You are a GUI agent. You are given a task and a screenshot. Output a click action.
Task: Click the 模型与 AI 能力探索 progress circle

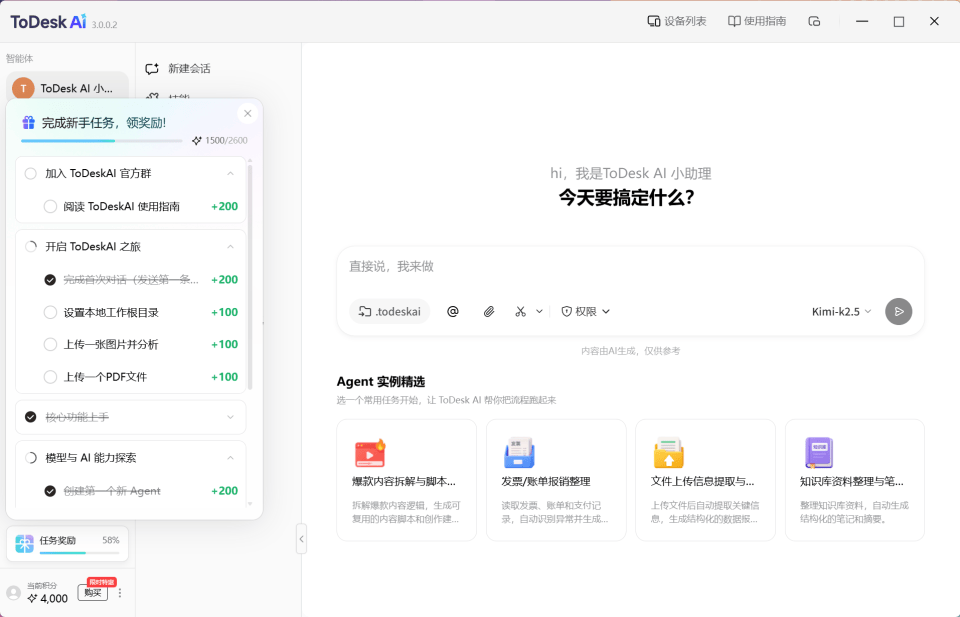pos(30,458)
